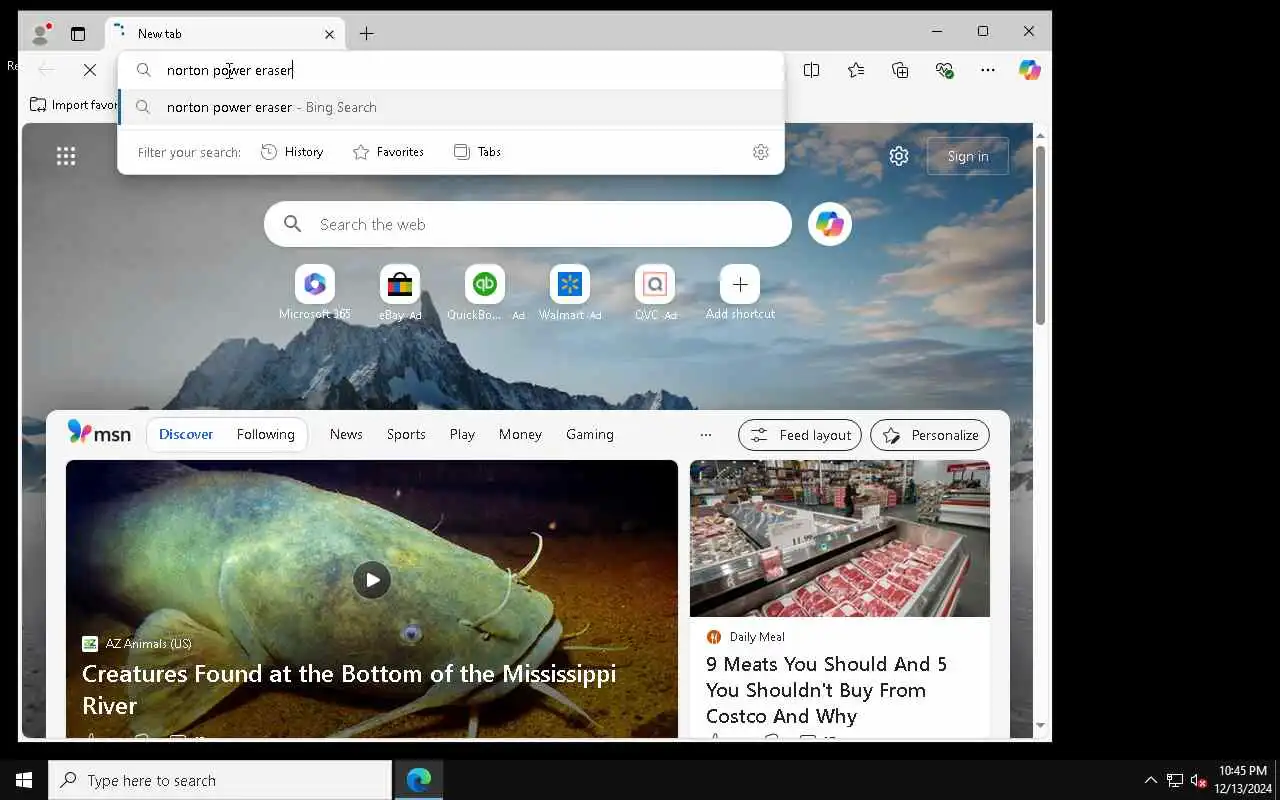Viewport: 1280px width, 800px height.
Task: Click the taskbar Type here to search box
Action: pos(220,780)
